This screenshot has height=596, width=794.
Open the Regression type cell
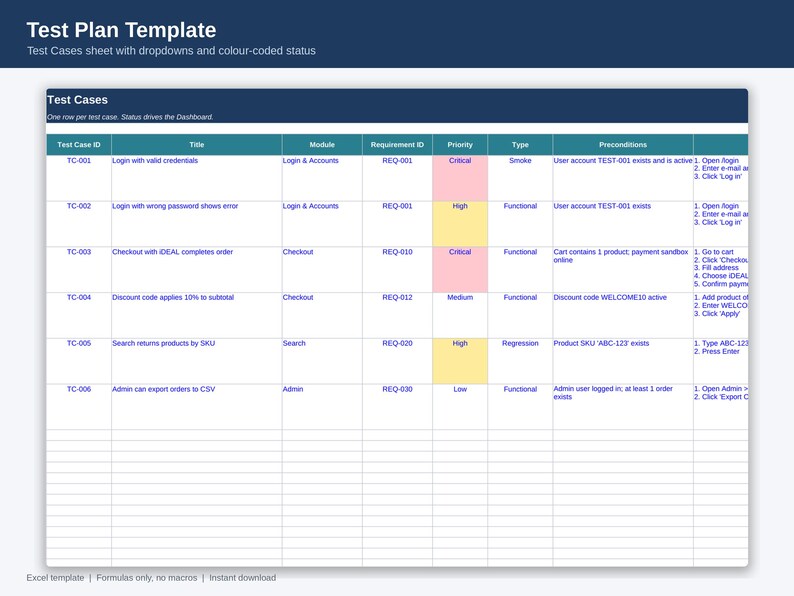[520, 361]
